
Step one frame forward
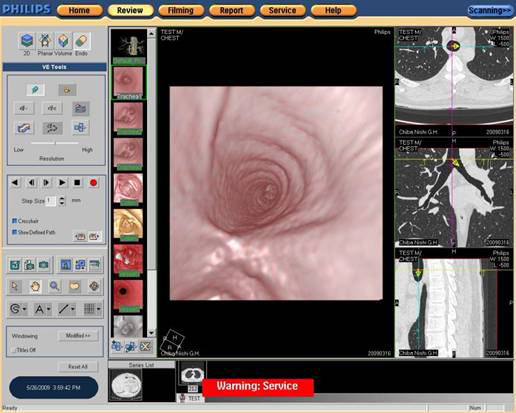tap(46, 183)
